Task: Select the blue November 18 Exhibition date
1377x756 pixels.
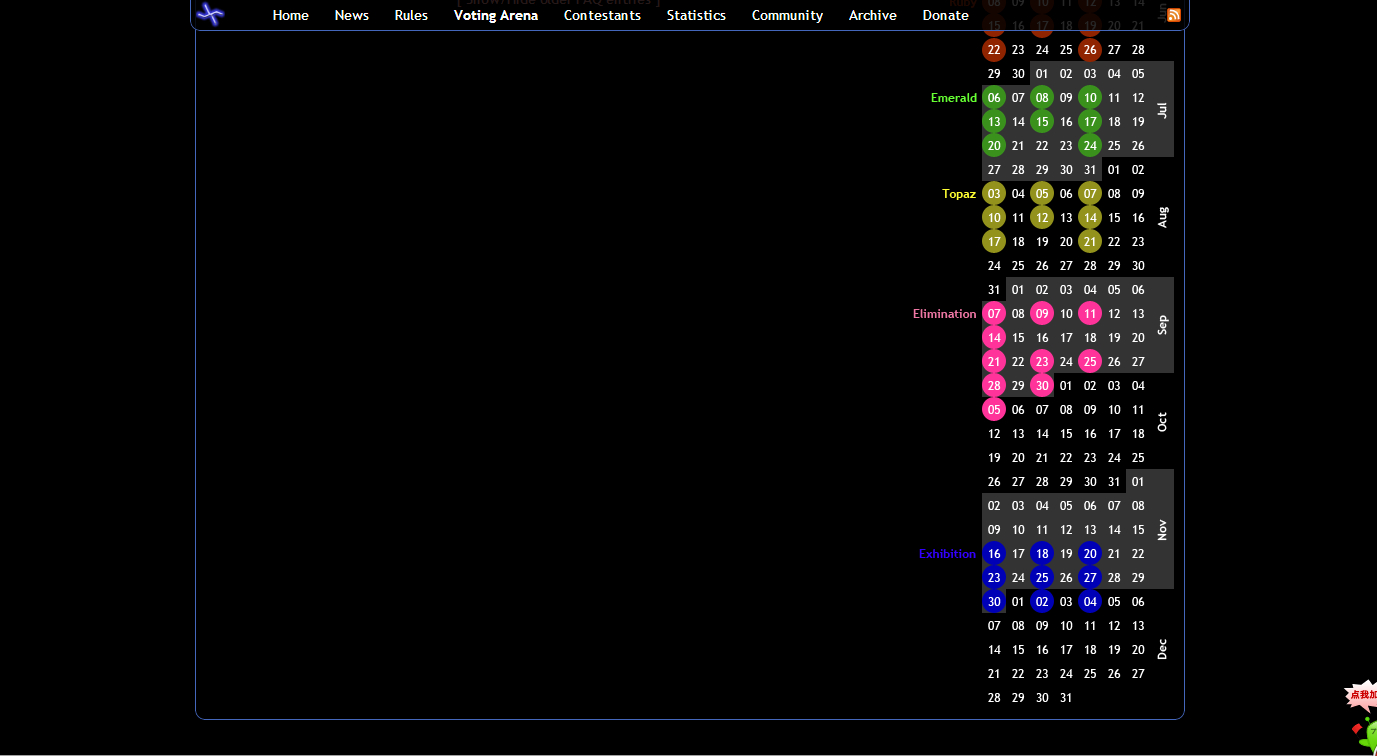Action: coord(1042,554)
